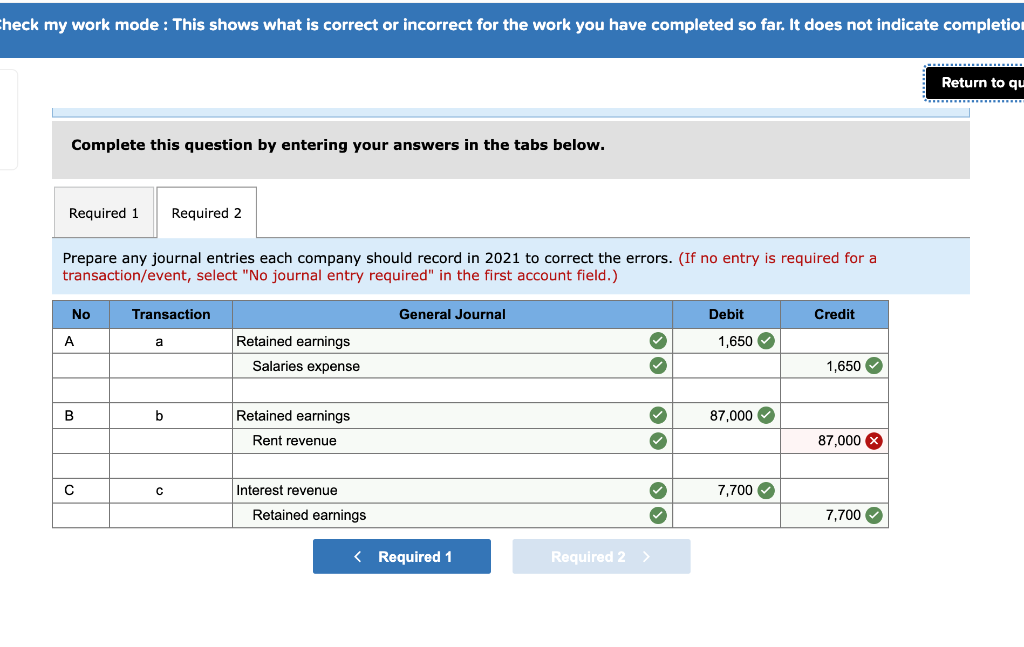The width and height of the screenshot is (1024, 647).
Task: Click the Required 1 navigation button
Action: [x=401, y=556]
